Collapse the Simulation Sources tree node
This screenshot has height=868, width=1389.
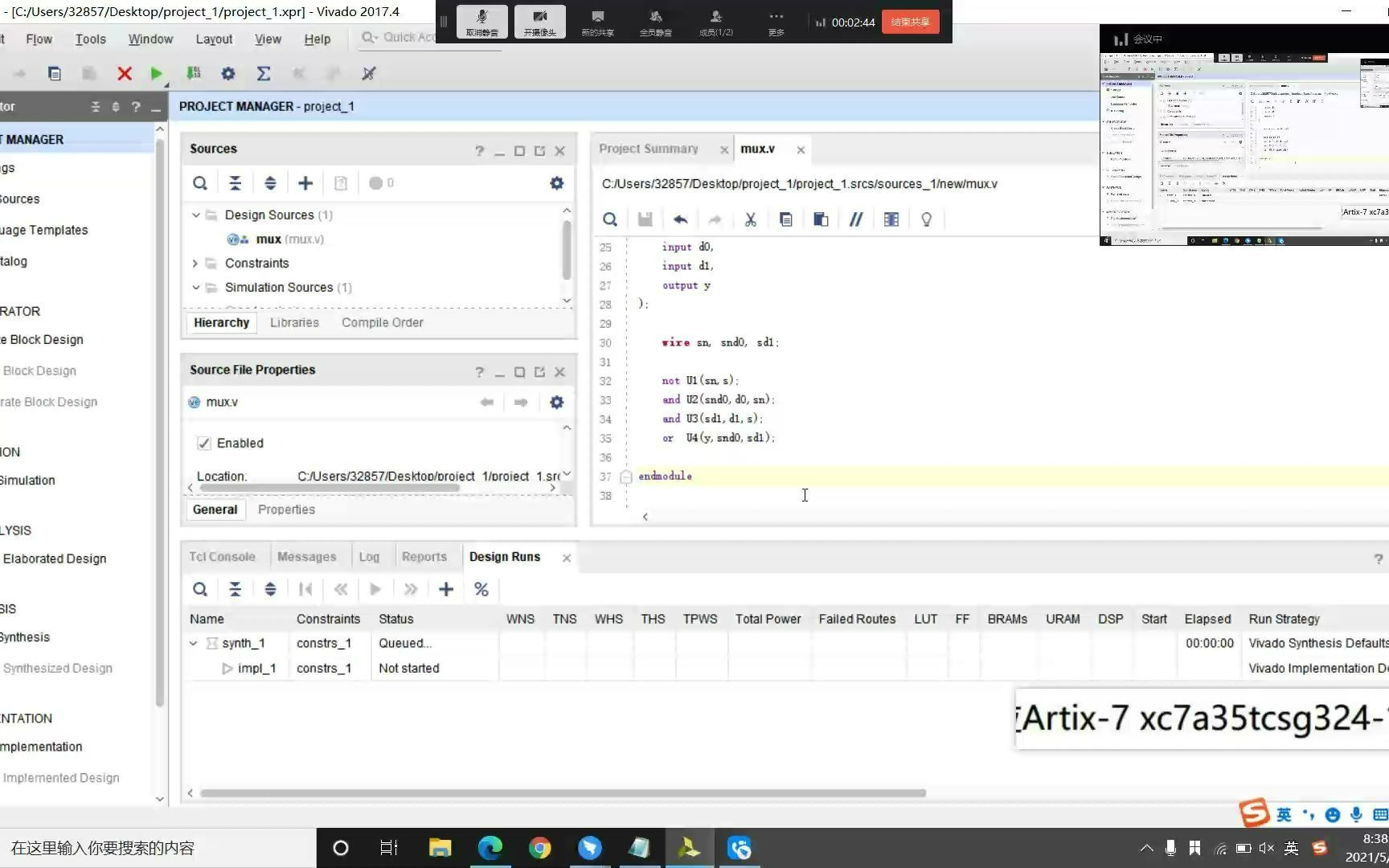pos(195,287)
